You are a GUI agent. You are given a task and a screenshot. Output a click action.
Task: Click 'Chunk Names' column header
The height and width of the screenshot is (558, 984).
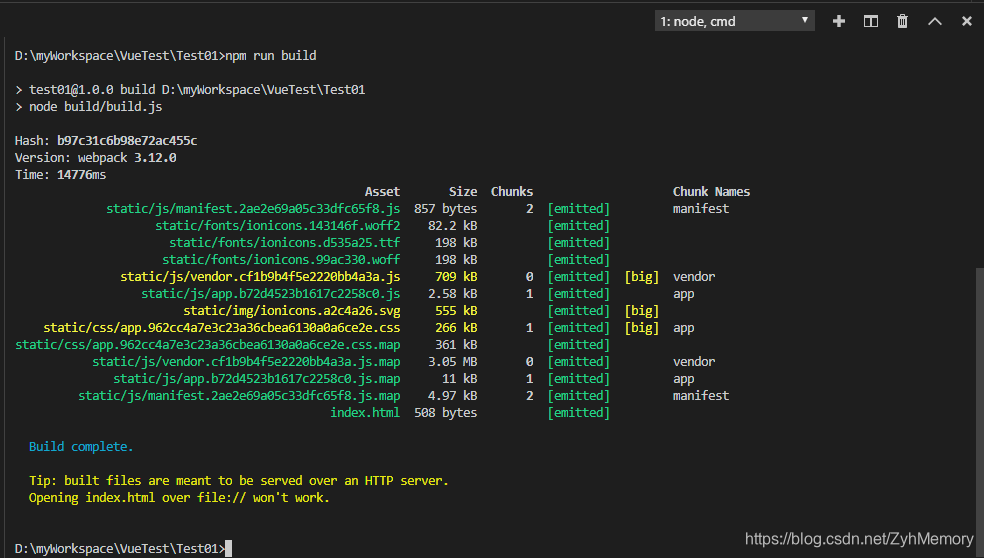(x=712, y=191)
